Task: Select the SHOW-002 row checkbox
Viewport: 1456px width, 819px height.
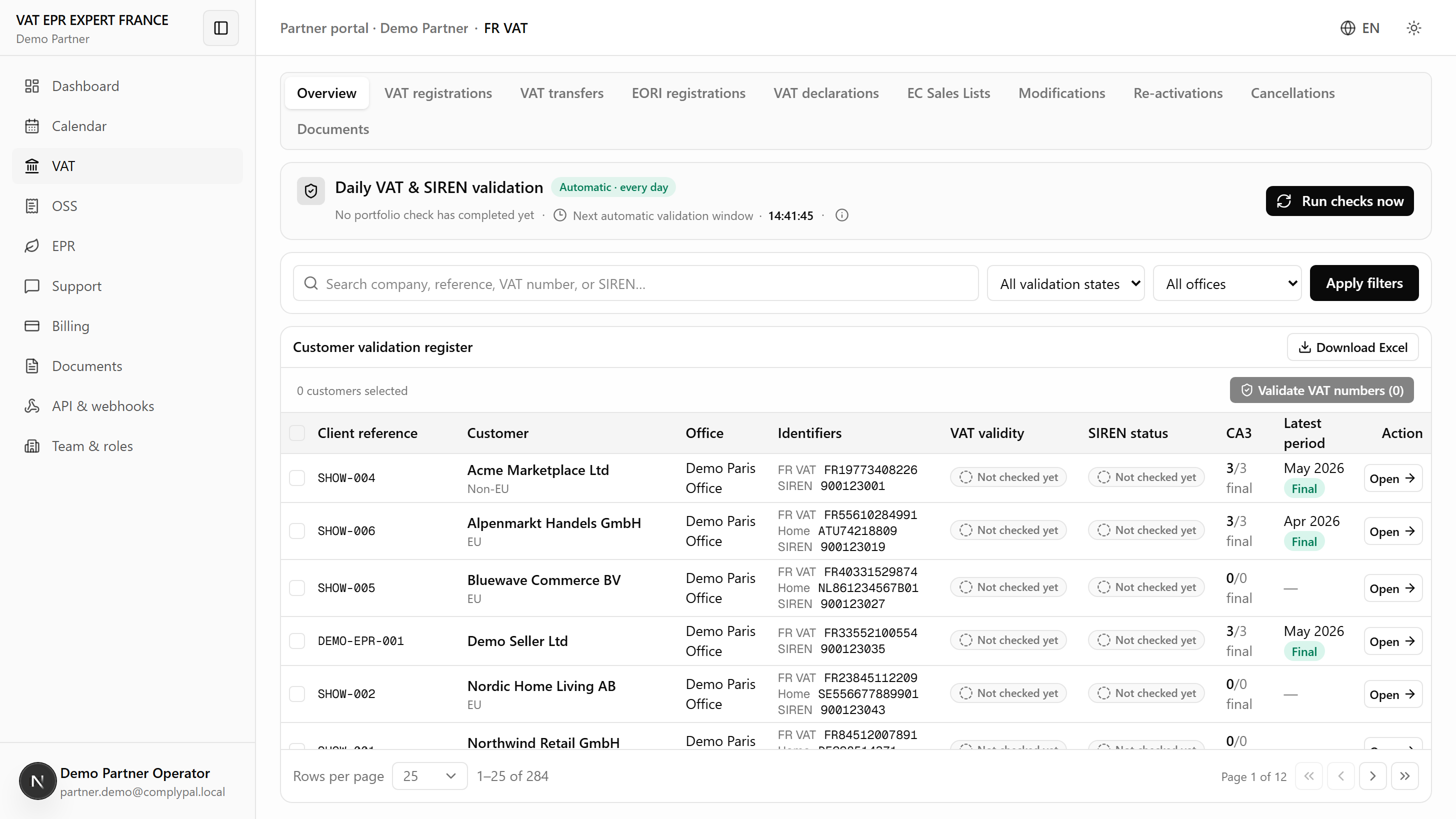Action: coord(296,694)
